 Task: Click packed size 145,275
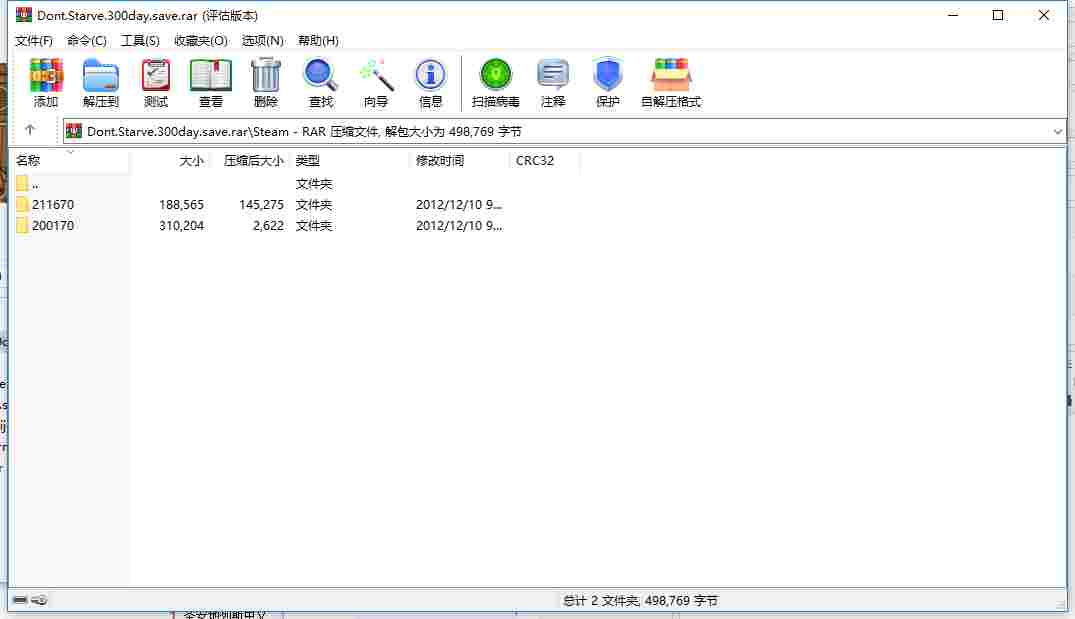click(261, 204)
